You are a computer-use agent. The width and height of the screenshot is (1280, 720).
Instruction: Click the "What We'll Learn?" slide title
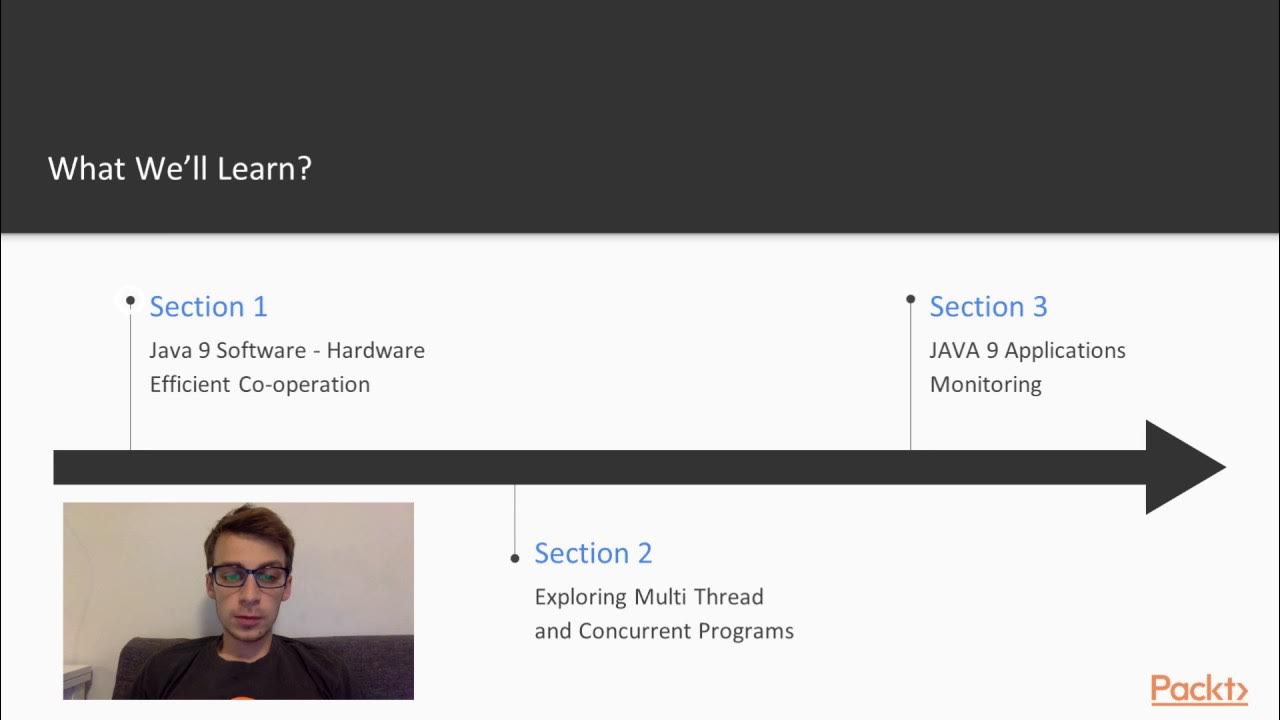tap(180, 168)
